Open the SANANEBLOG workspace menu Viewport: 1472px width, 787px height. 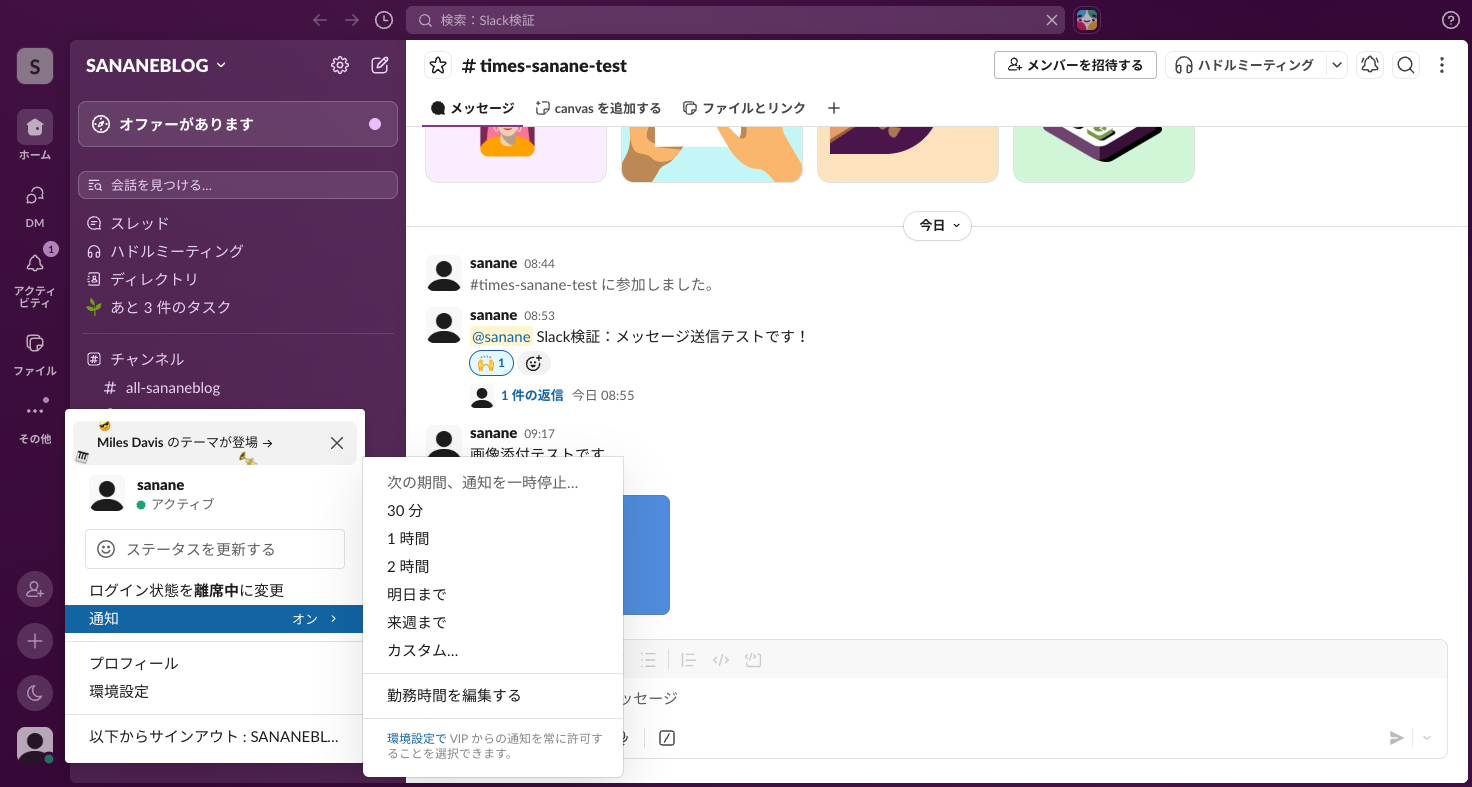[x=156, y=65]
